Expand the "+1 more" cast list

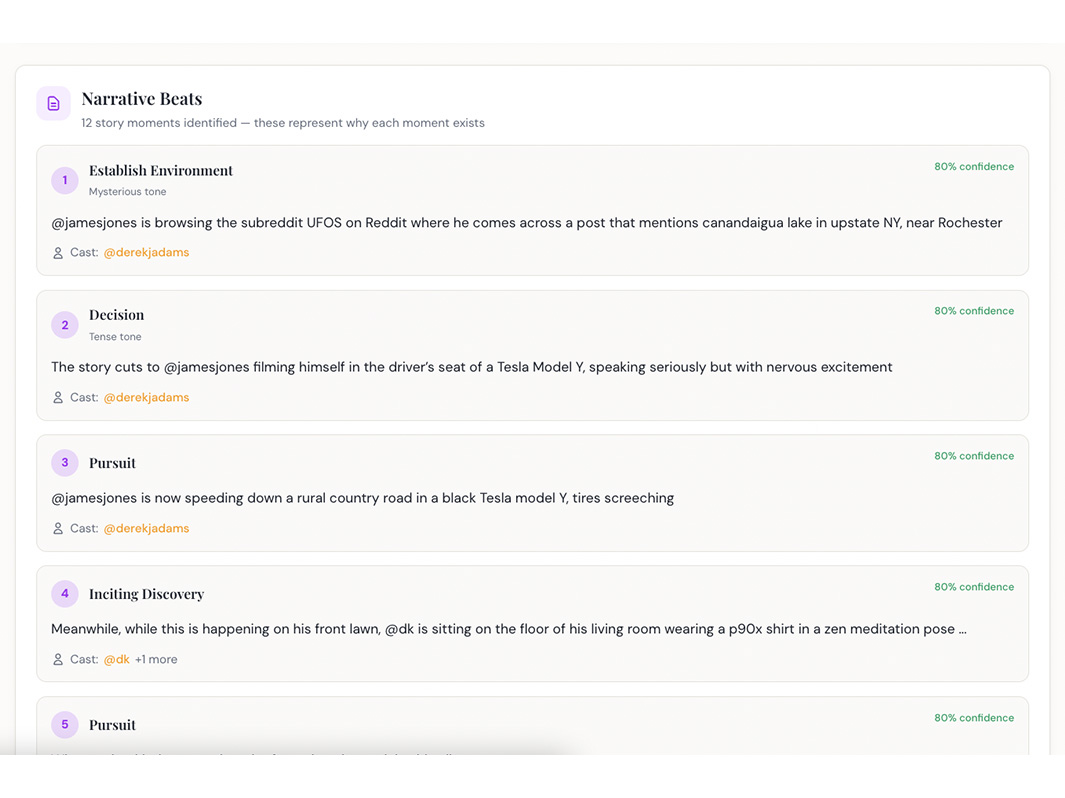pyautogui.click(x=156, y=660)
